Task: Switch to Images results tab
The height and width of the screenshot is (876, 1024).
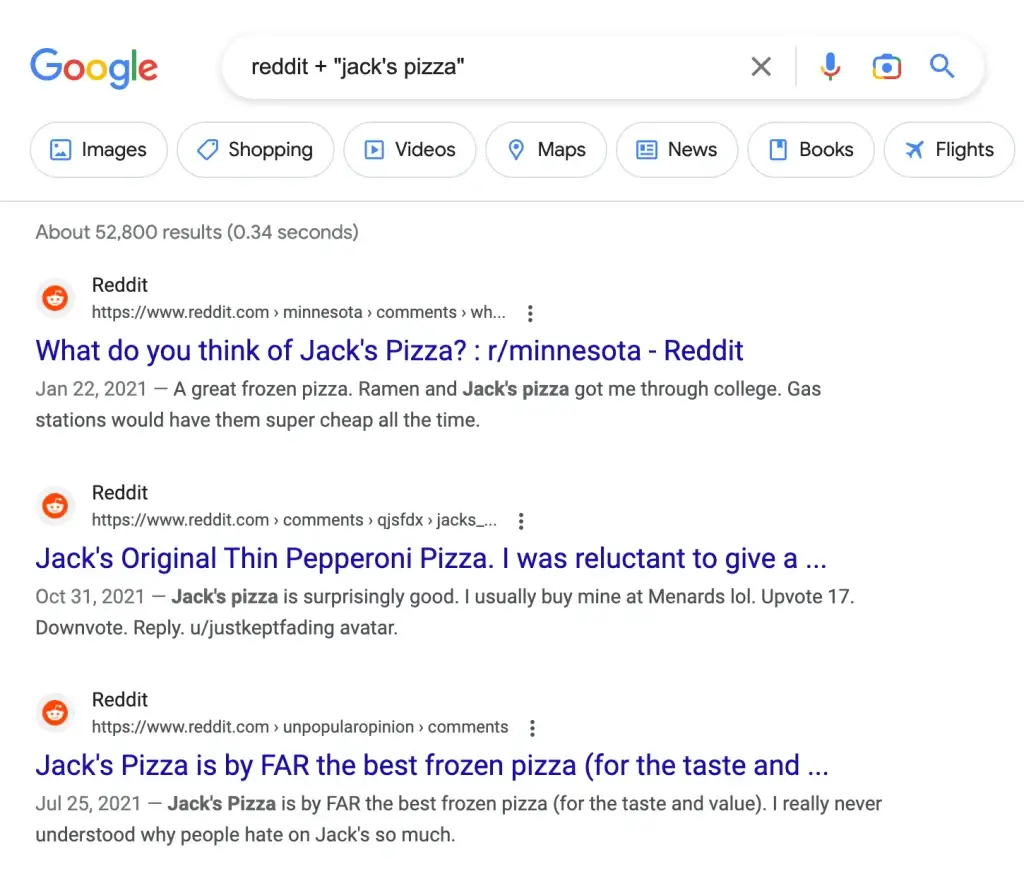Action: click(99, 150)
